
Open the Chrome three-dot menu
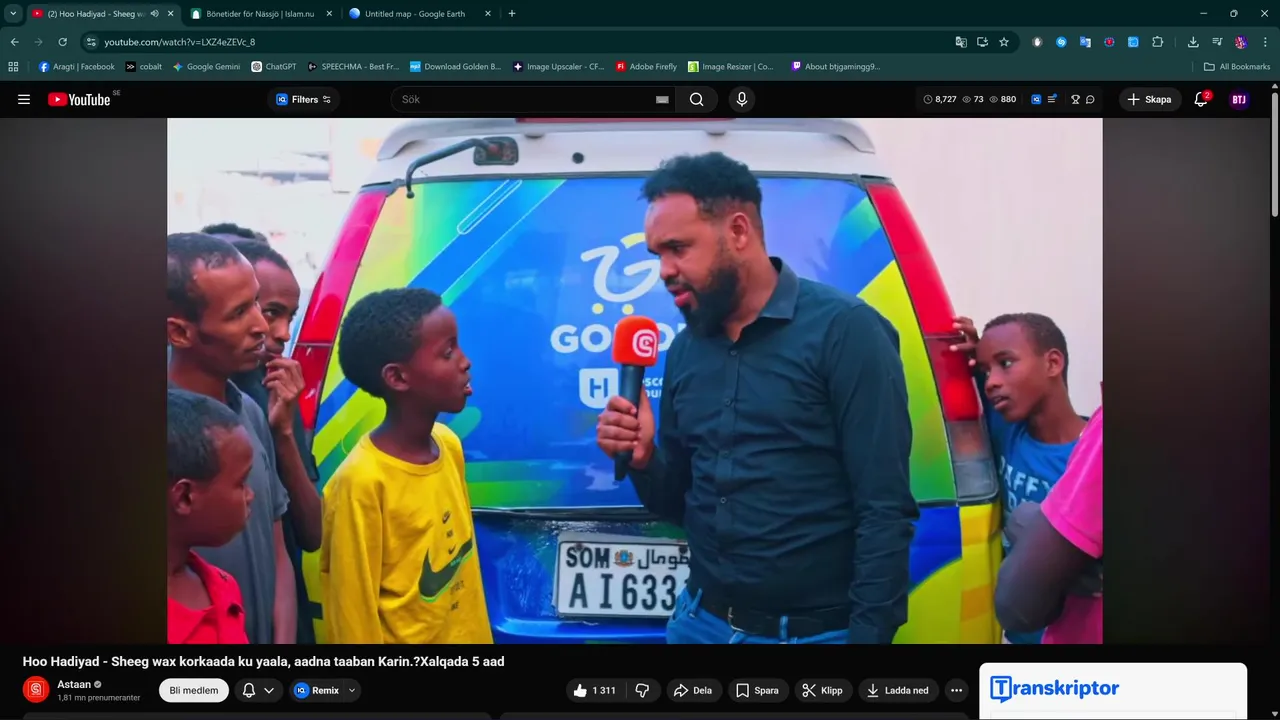pos(1265,42)
